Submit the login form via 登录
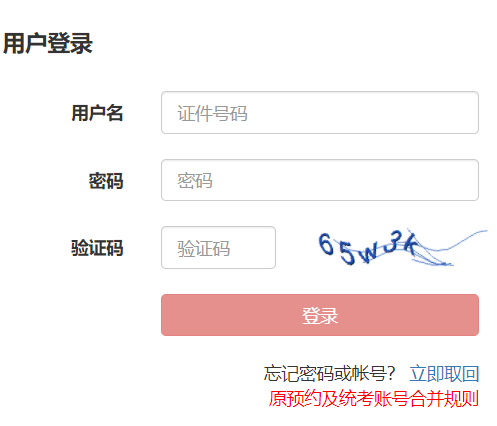 point(320,315)
